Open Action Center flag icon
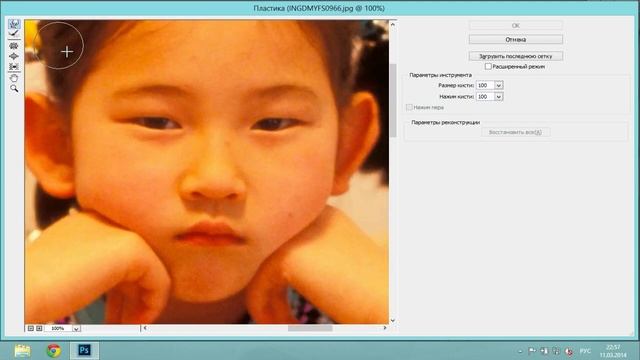Image resolution: width=640 pixels, height=360 pixels. click(x=532, y=351)
